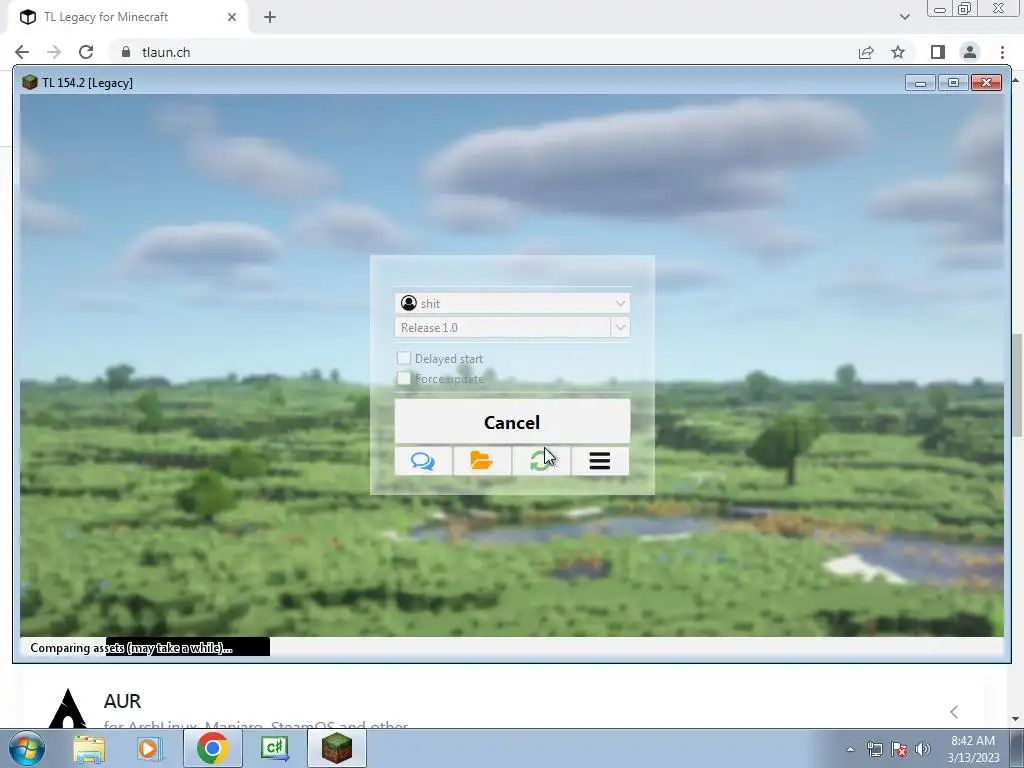Toggle the browser side panel icon
This screenshot has height=768, width=1024.
click(938, 52)
